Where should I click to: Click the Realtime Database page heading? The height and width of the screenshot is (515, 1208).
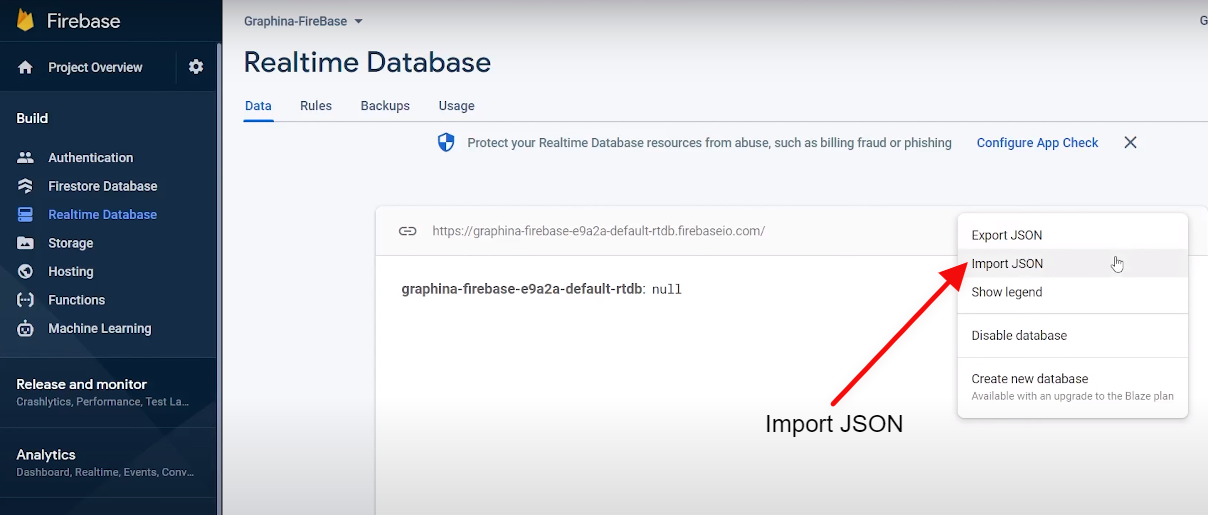367,62
